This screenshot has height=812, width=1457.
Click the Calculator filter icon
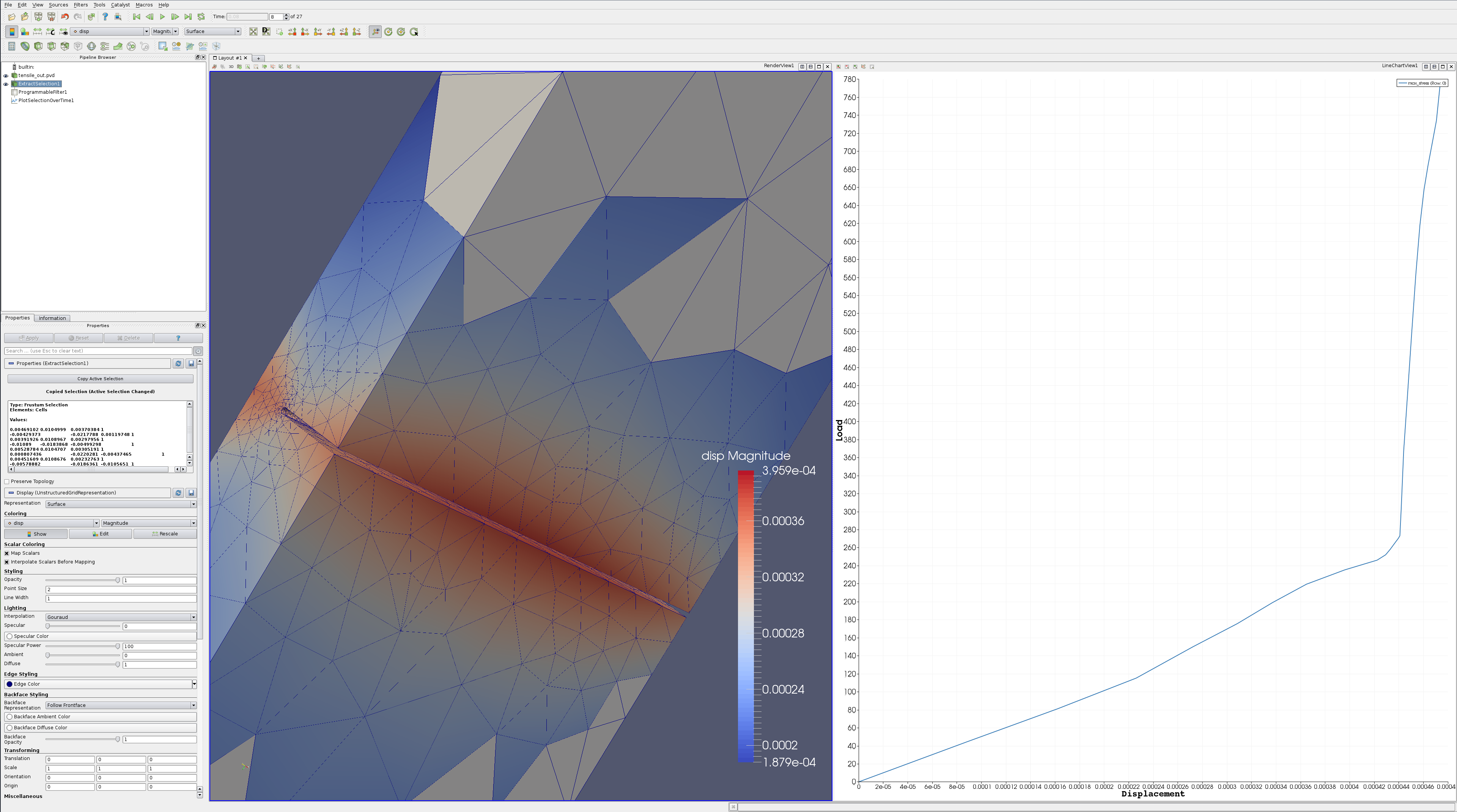click(11, 46)
